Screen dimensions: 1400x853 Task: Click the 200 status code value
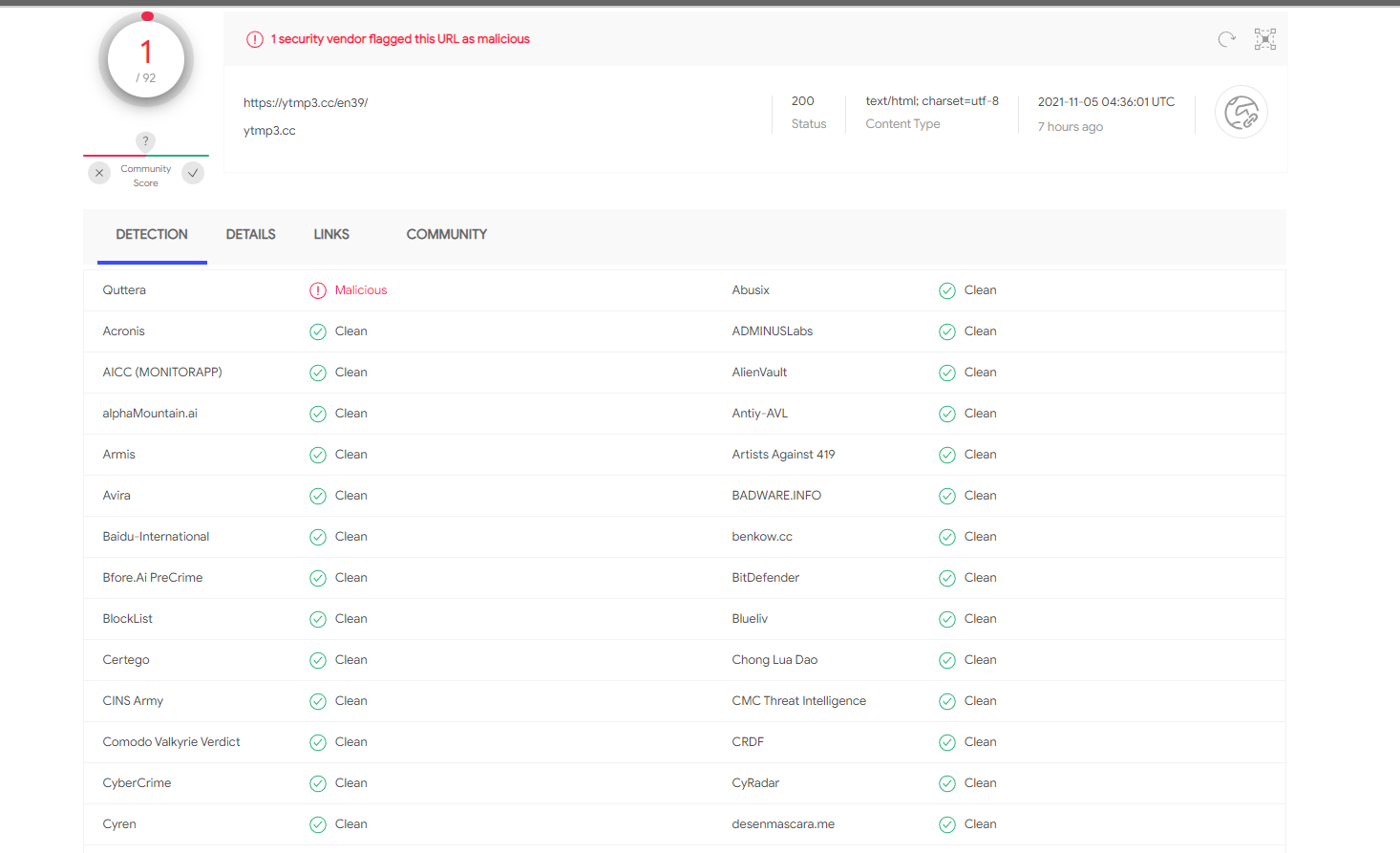(803, 101)
